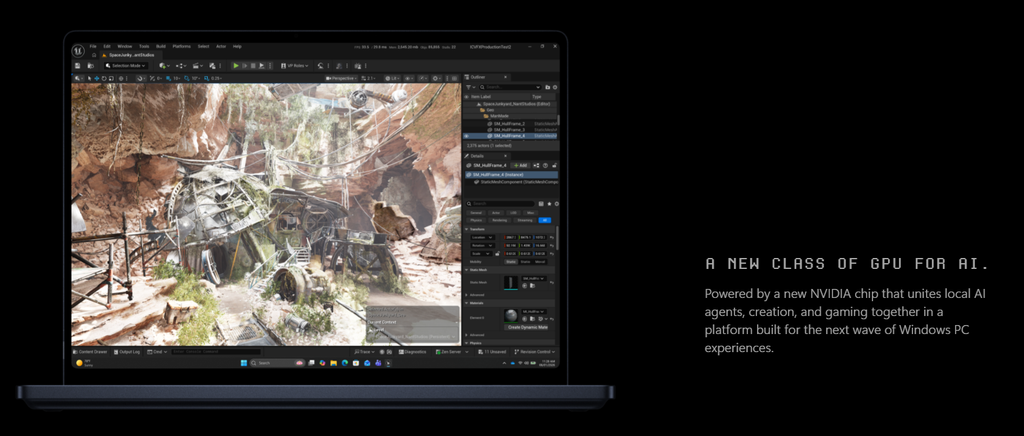Start Play in Editor with green arrow

pos(236,66)
